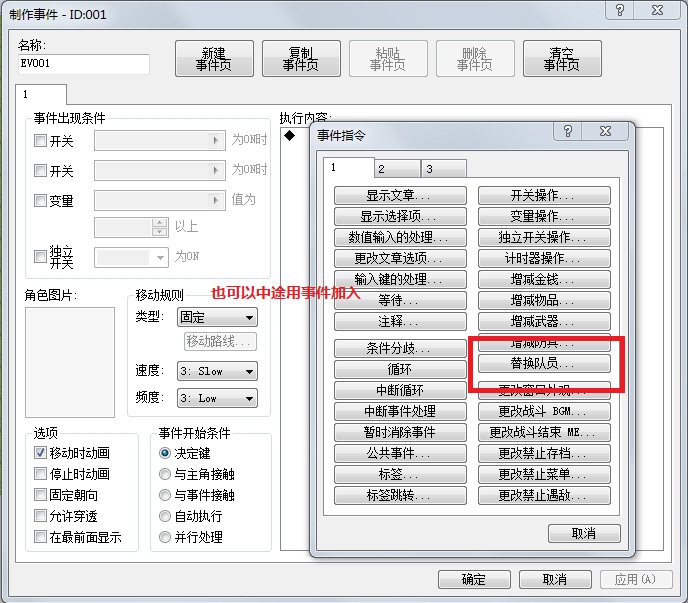This screenshot has height=603, width=688.
Task: Click the 注释 command button
Action: click(x=400, y=322)
